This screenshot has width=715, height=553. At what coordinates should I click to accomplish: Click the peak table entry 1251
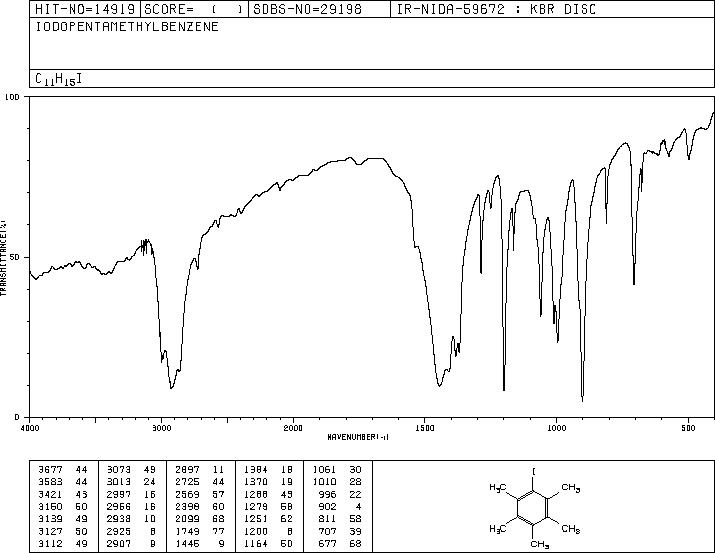256,519
